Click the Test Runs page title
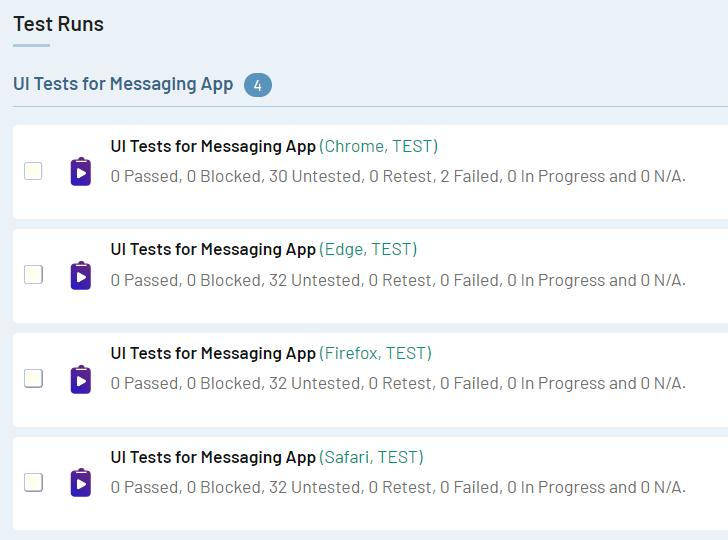This screenshot has width=728, height=540. [58, 24]
